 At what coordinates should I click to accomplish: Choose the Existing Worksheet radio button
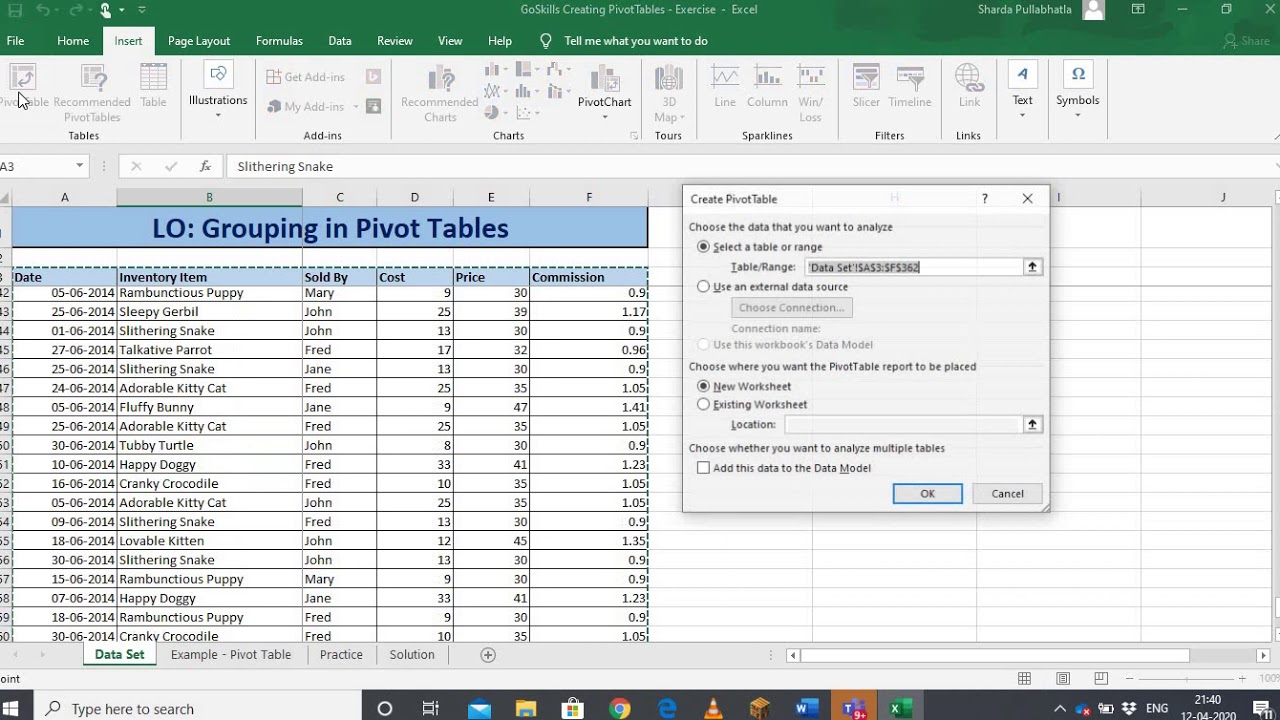pos(703,405)
